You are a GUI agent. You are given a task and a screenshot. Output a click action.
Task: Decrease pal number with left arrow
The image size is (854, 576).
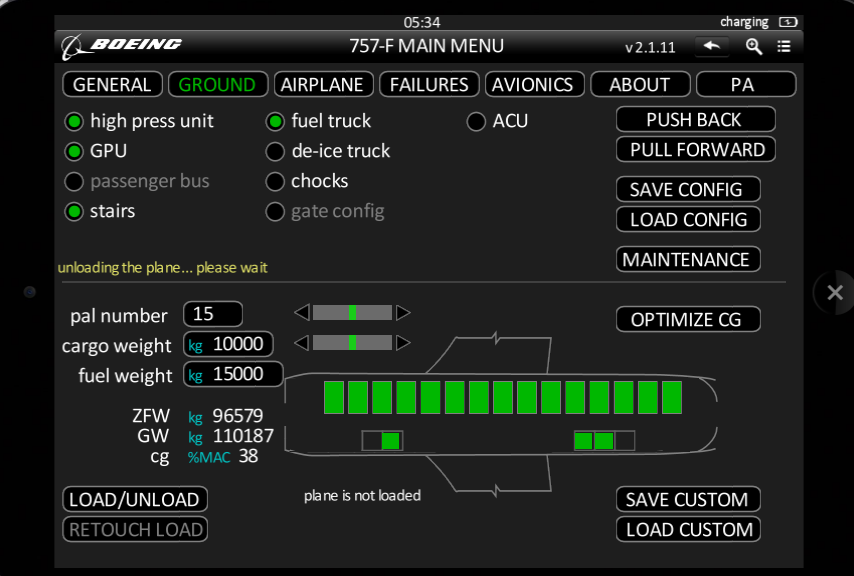pyautogui.click(x=302, y=312)
